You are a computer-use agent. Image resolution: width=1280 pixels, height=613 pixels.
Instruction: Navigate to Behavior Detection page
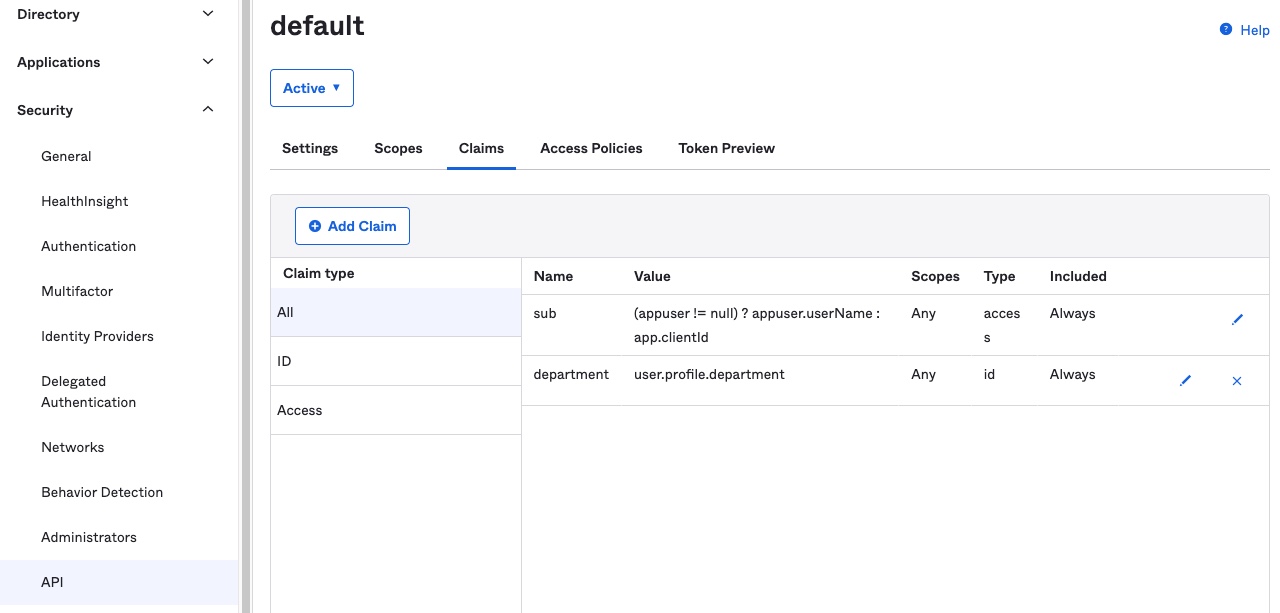(x=102, y=492)
